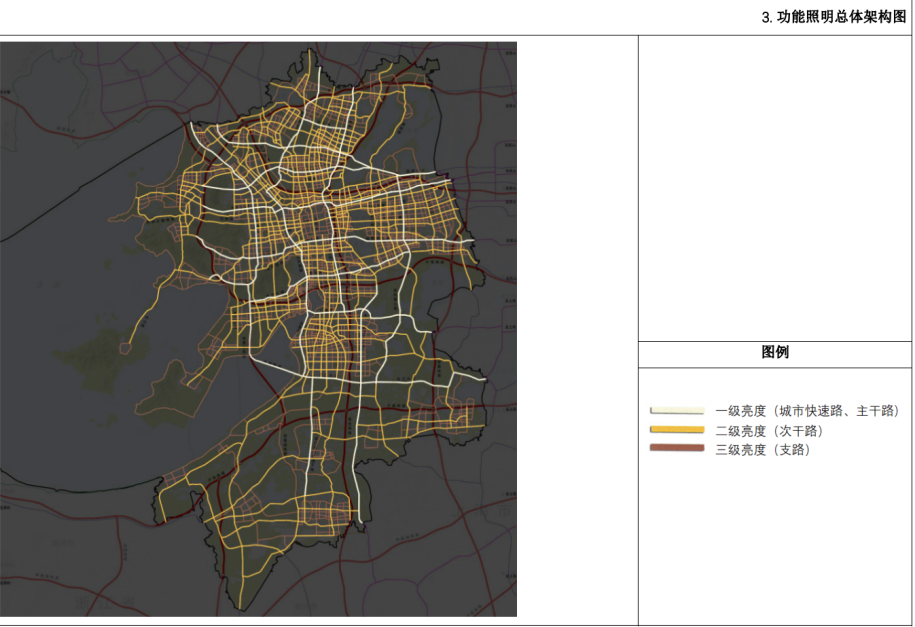Viewport: 915px width, 627px height.
Task: Select the 三级亮度（支路）legend label
Action: point(761,450)
